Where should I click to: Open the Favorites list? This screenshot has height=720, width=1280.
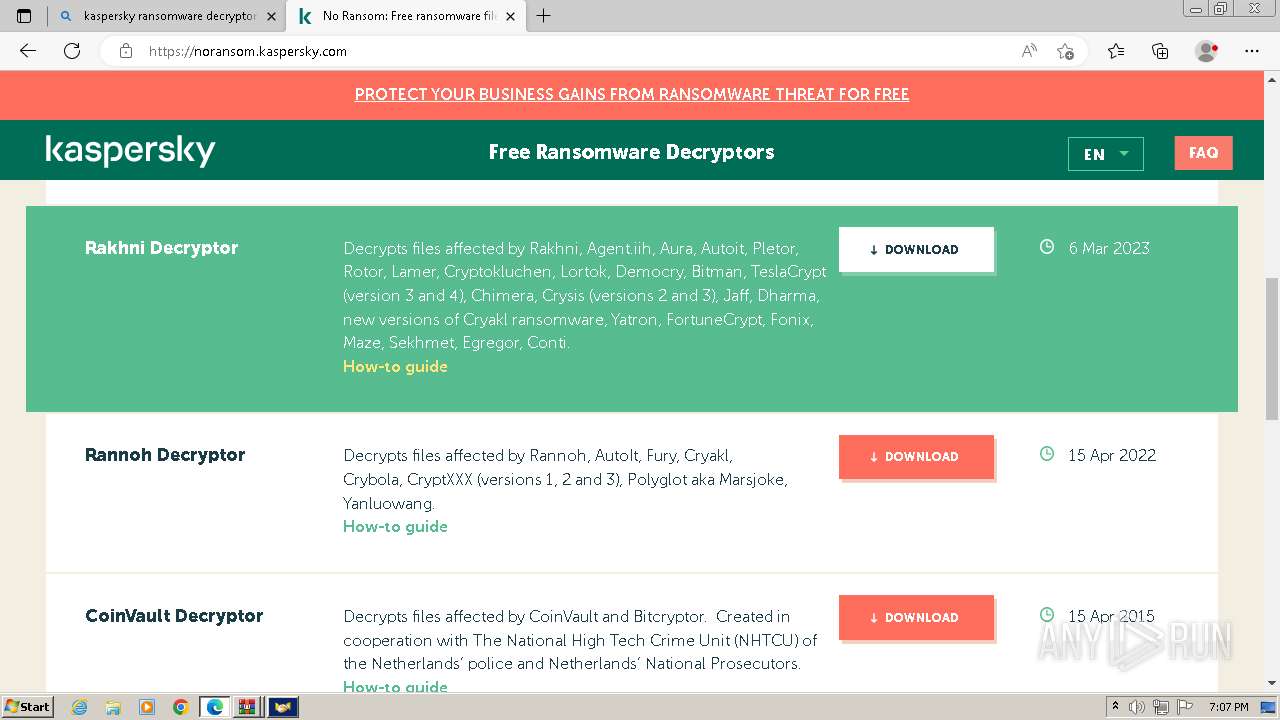click(x=1116, y=51)
